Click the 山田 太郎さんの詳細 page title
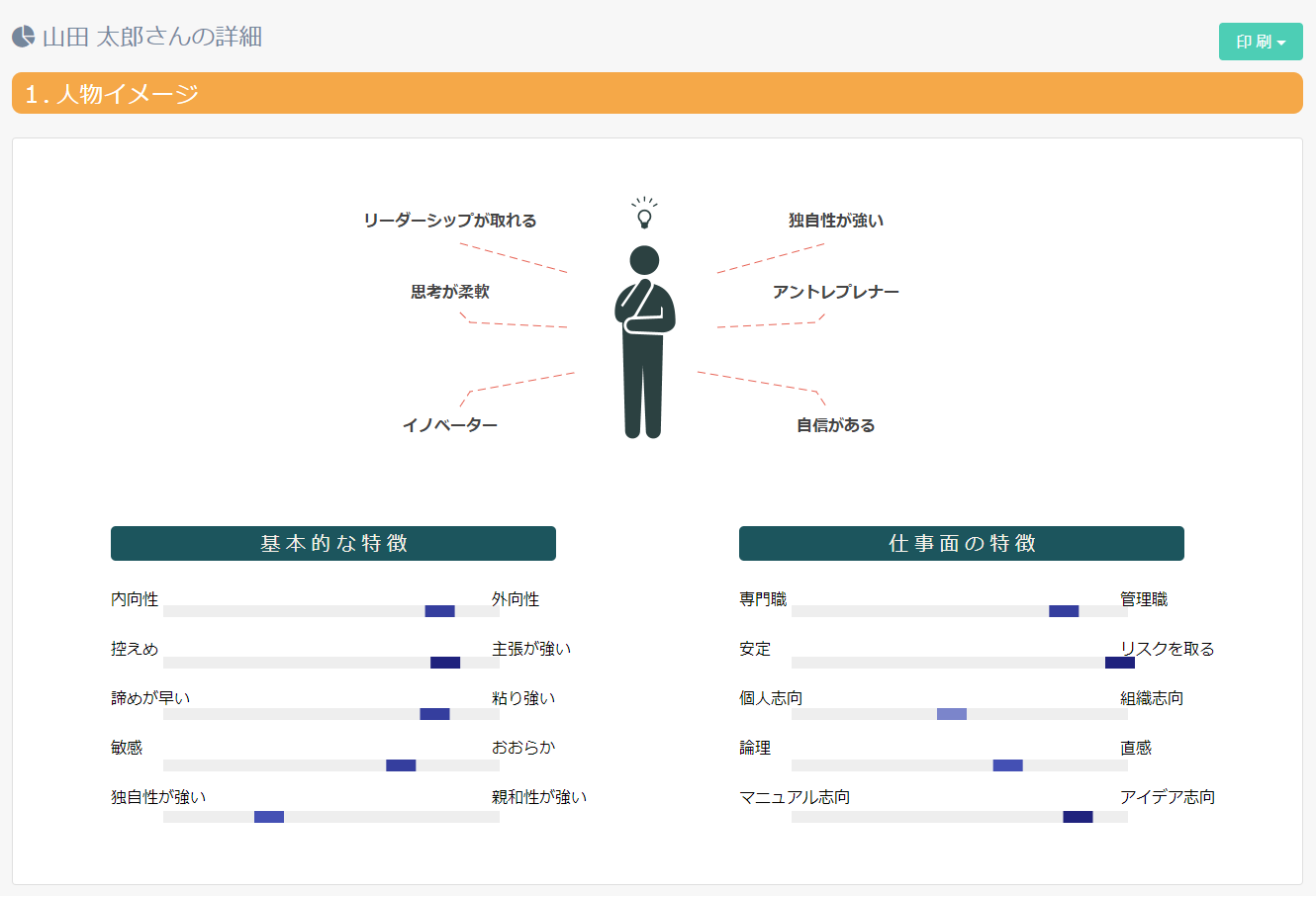Screen dimensions: 1316x897 (x=152, y=37)
